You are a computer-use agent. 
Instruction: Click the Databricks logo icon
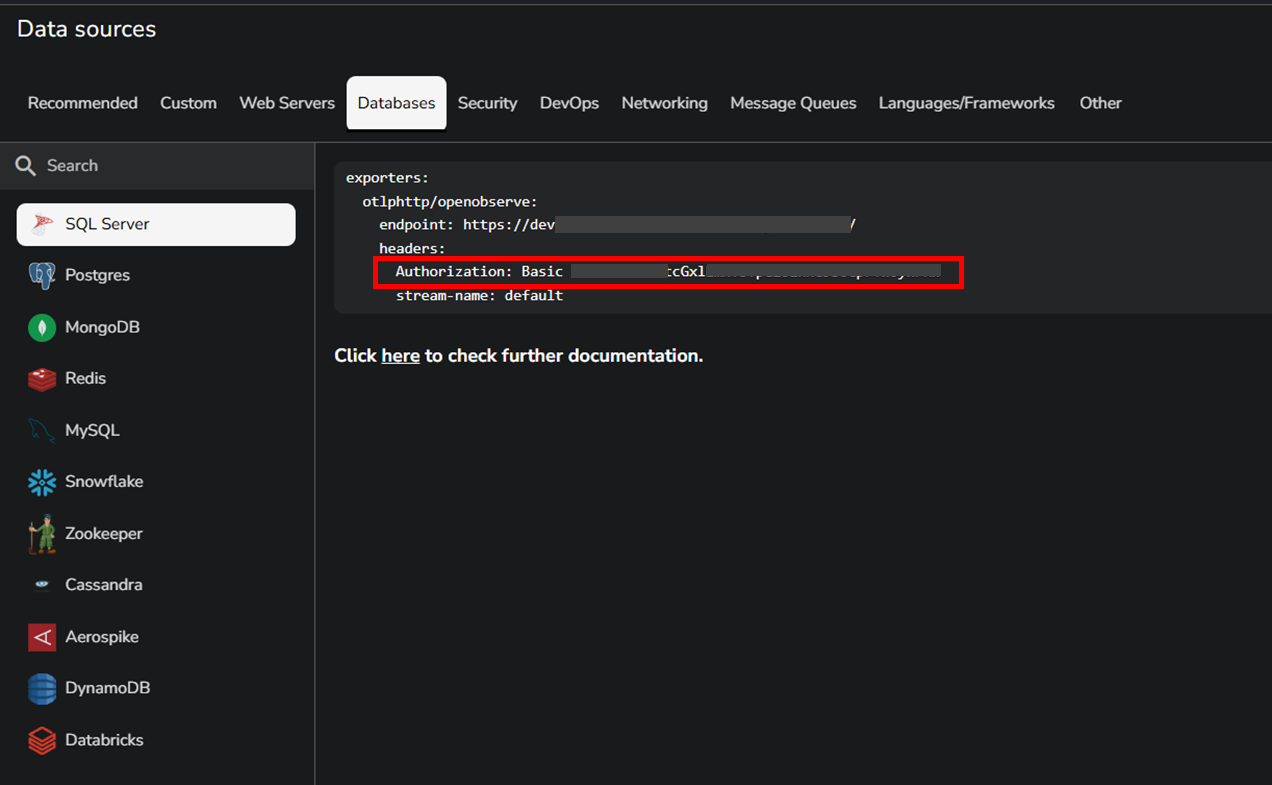pos(41,740)
